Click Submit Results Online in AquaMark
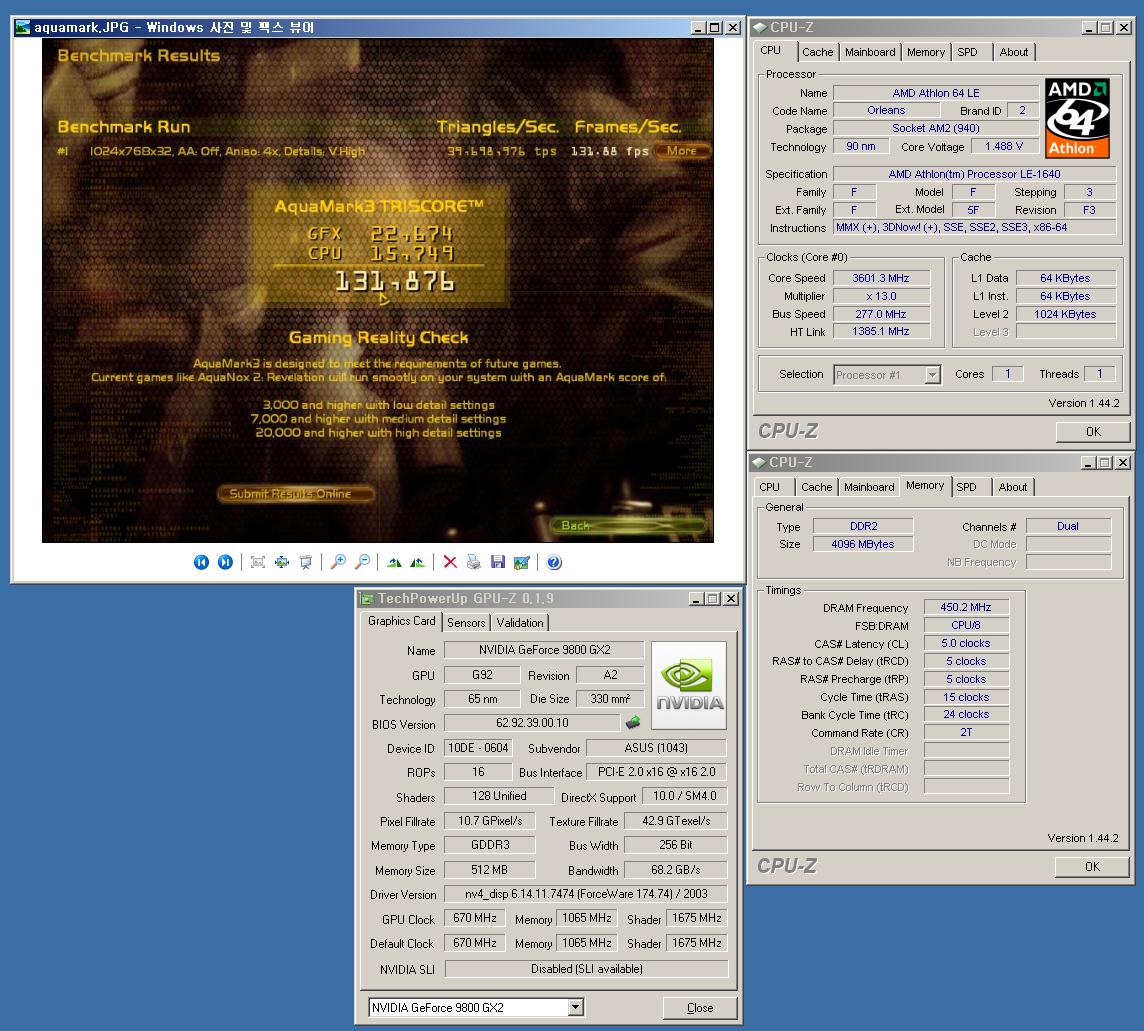 point(296,494)
